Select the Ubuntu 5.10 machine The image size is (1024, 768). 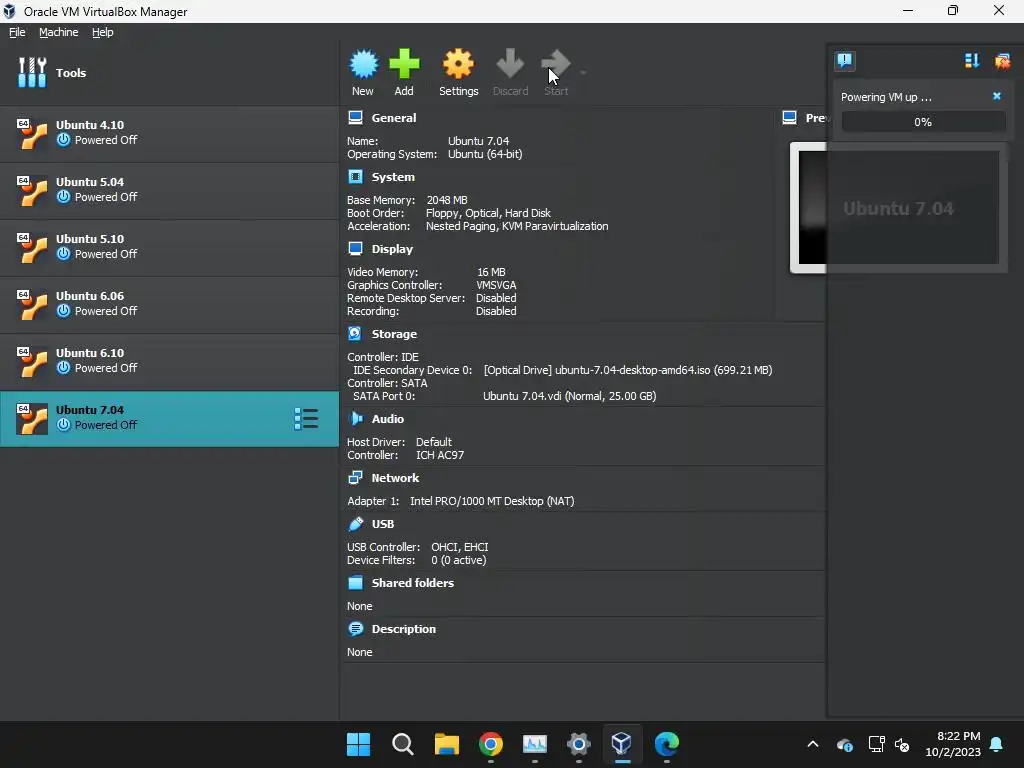(170, 247)
